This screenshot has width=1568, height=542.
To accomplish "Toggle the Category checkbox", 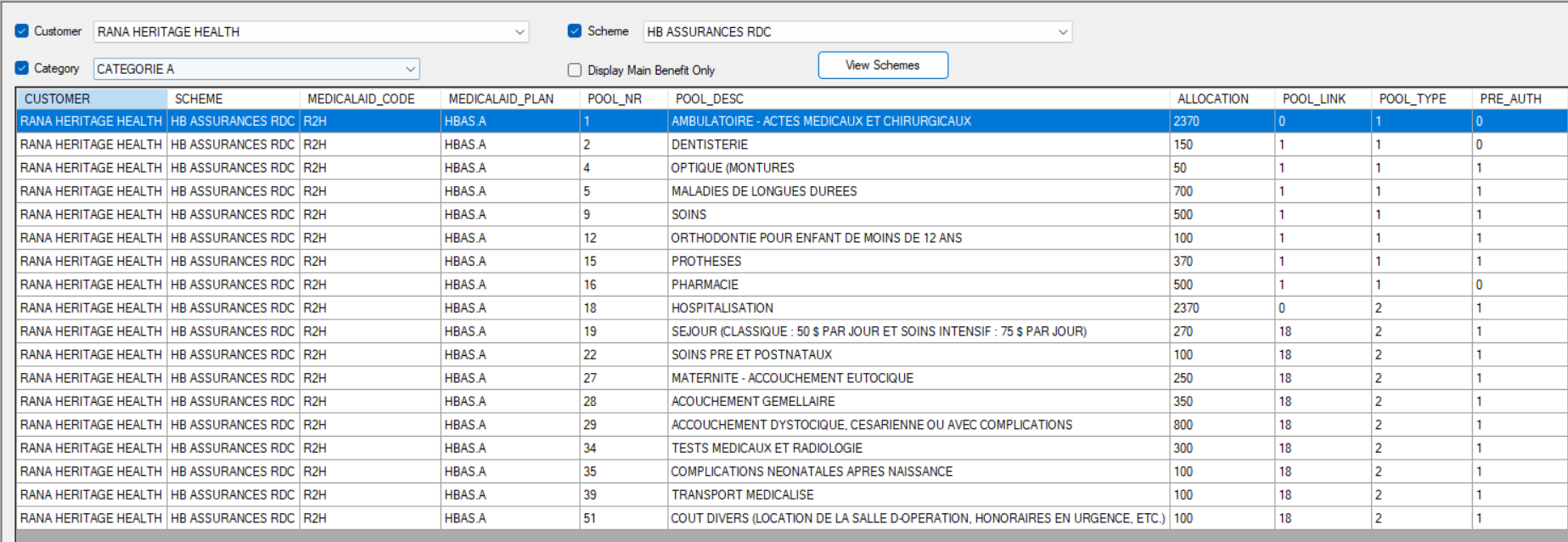I will (x=22, y=68).
